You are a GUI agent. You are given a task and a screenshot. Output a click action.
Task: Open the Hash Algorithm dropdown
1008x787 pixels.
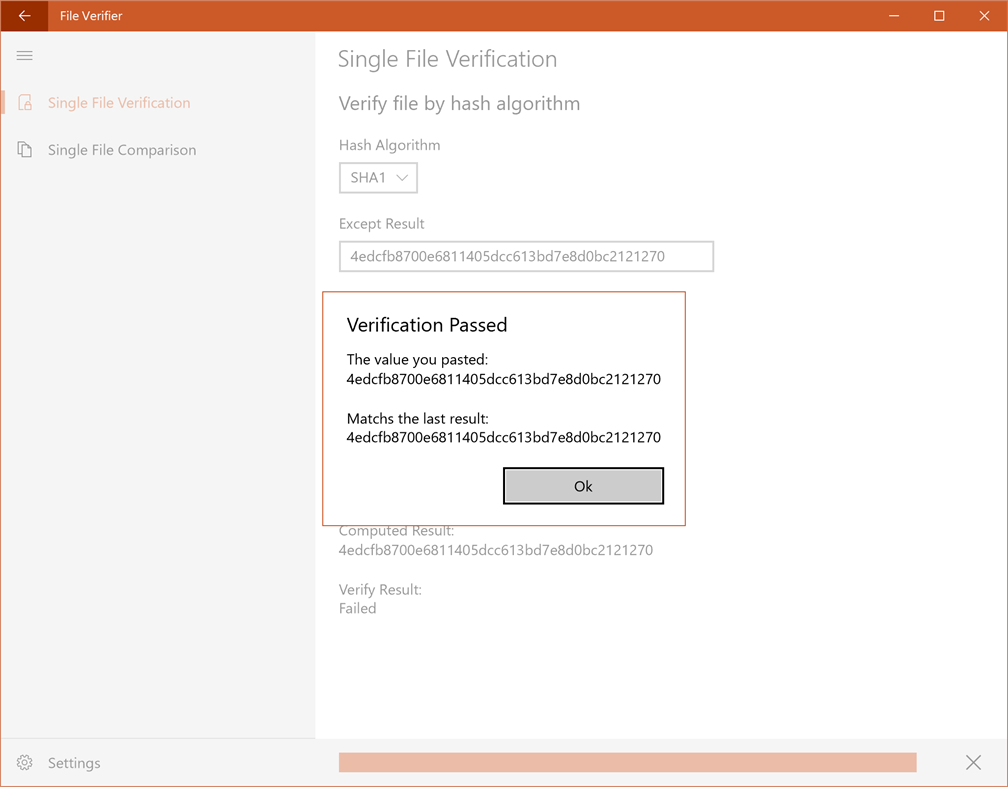(x=378, y=177)
